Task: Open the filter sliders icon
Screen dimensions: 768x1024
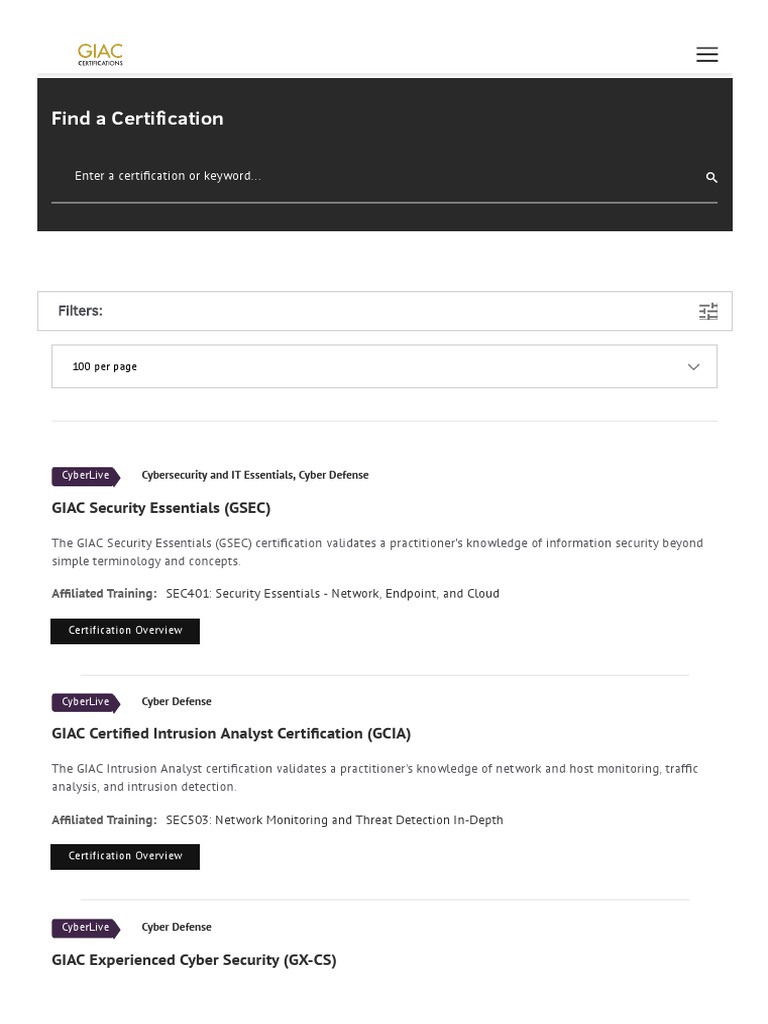Action: click(708, 311)
